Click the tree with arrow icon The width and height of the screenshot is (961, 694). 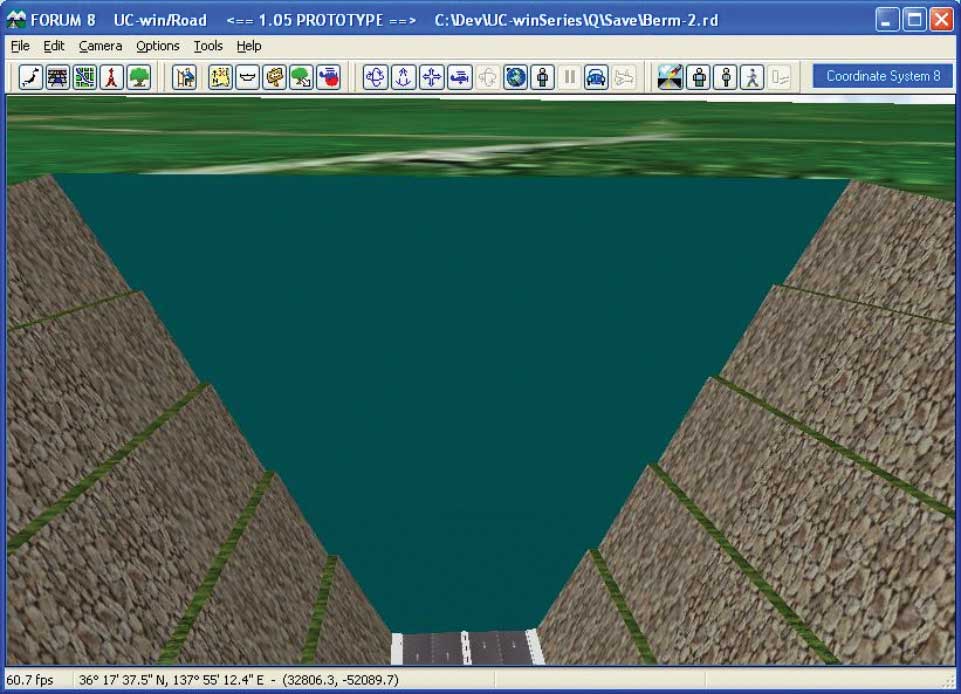coord(302,77)
